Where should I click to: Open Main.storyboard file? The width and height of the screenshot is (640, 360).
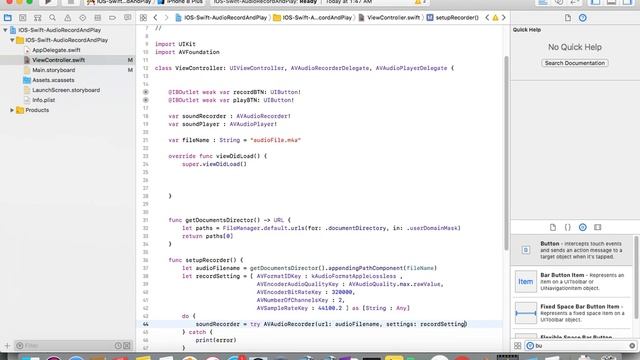[53, 70]
